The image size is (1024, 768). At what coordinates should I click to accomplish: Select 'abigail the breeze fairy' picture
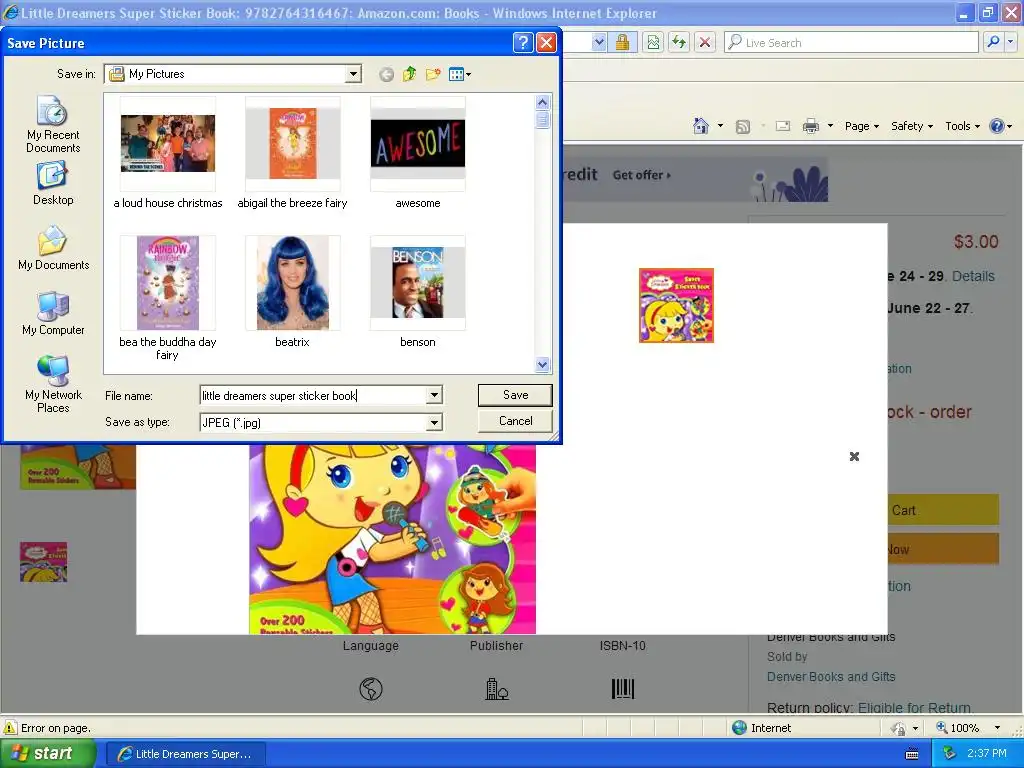(293, 153)
